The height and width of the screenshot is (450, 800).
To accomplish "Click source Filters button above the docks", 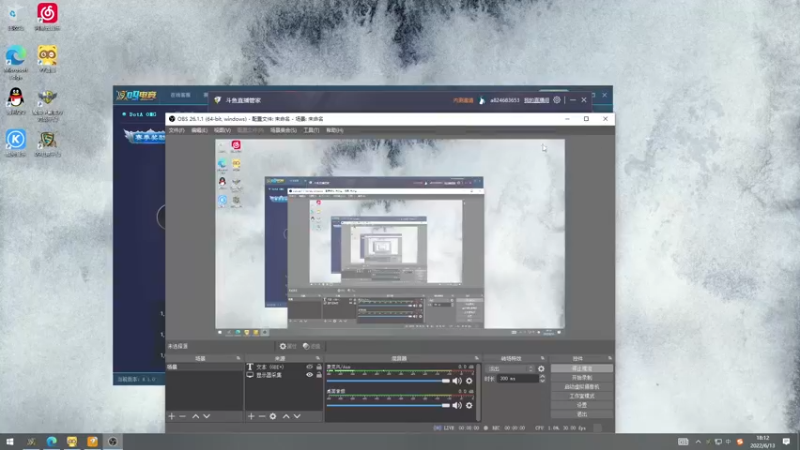I will (x=311, y=346).
